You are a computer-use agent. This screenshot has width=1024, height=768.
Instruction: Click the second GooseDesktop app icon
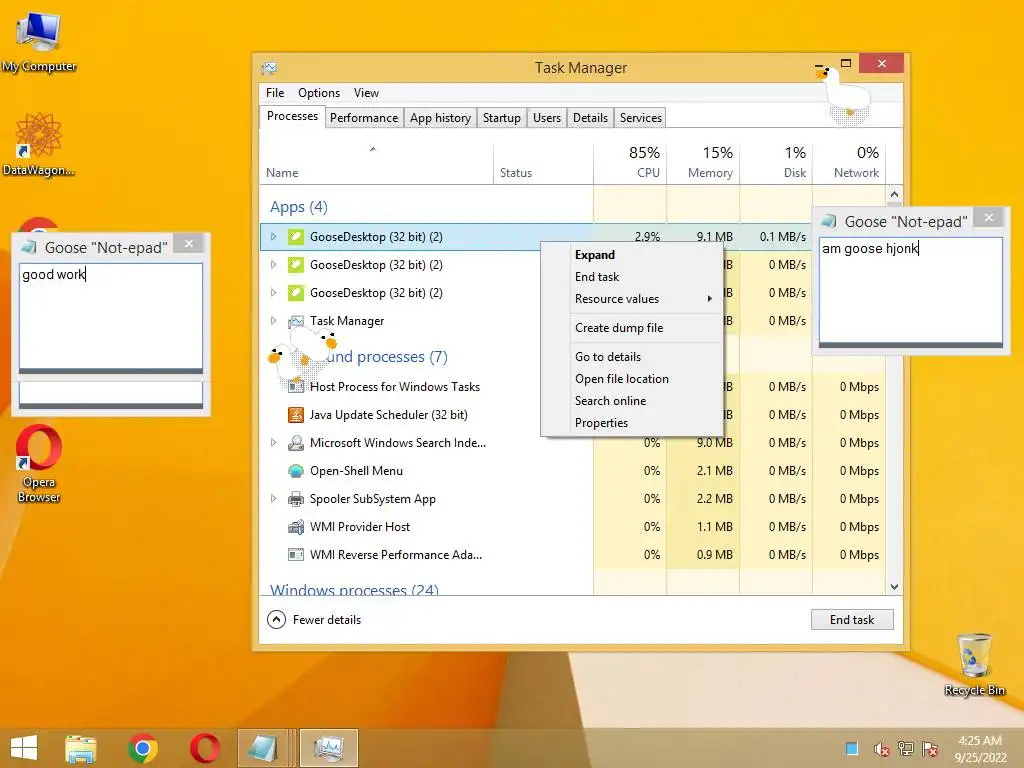pos(296,265)
